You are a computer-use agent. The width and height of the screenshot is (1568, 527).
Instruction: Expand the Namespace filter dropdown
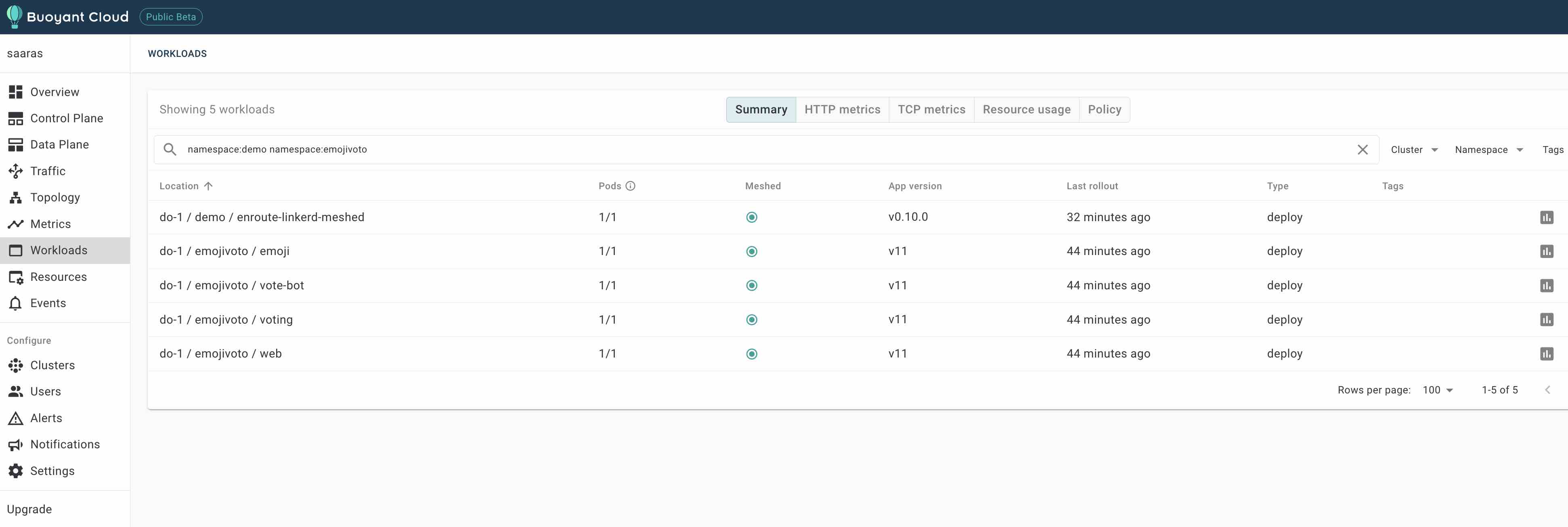1488,150
